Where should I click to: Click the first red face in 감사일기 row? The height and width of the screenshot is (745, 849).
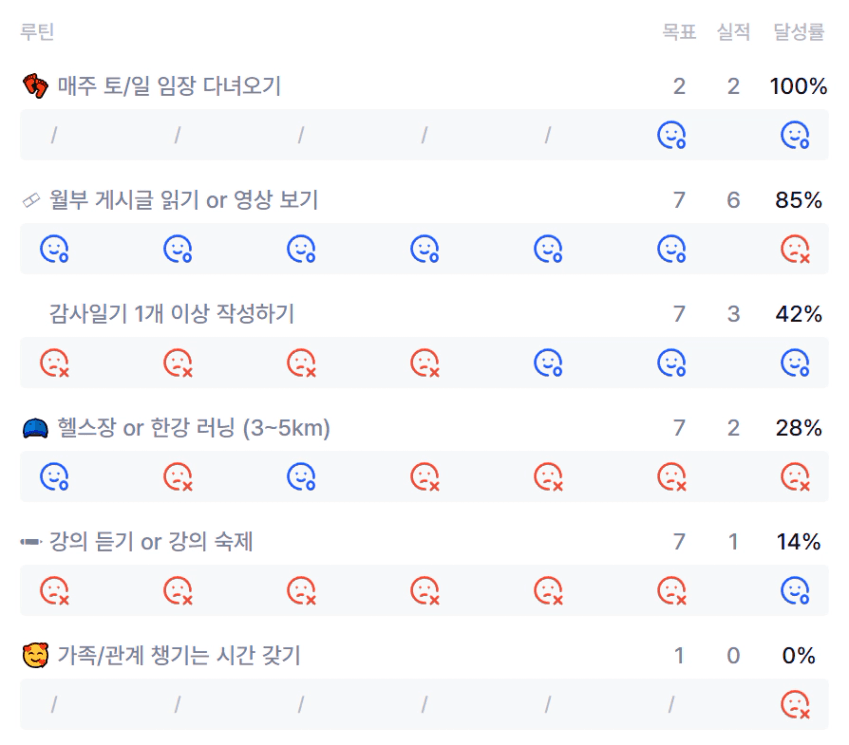tap(53, 363)
